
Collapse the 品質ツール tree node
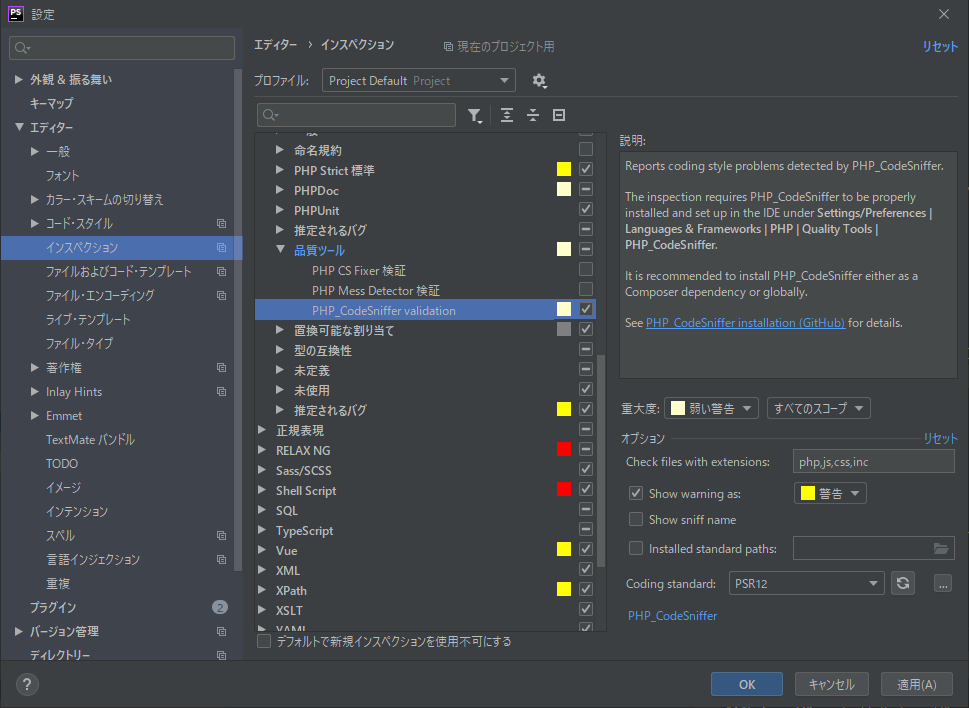tap(281, 250)
